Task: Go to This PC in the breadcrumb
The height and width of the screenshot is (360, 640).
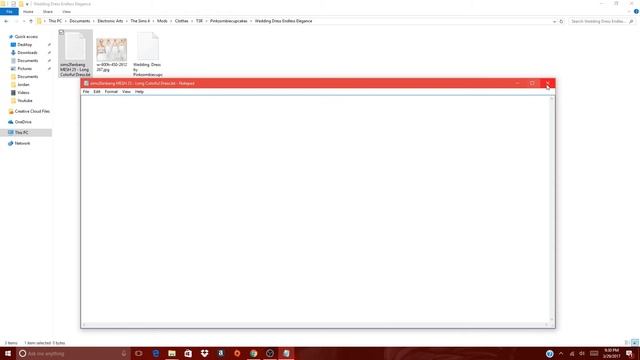Action: tap(55, 21)
